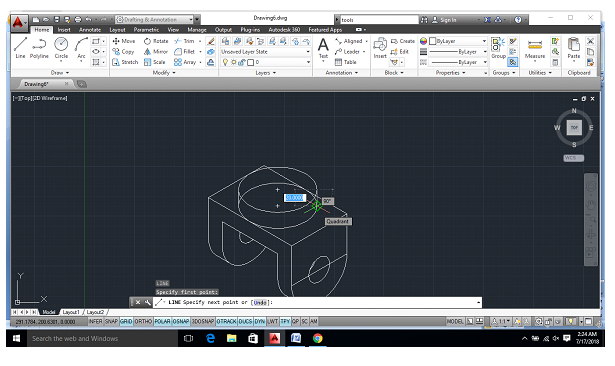Toggle ORTHO mode in status bar
Image resolution: width=615 pixels, height=366 pixels.
click(x=143, y=321)
